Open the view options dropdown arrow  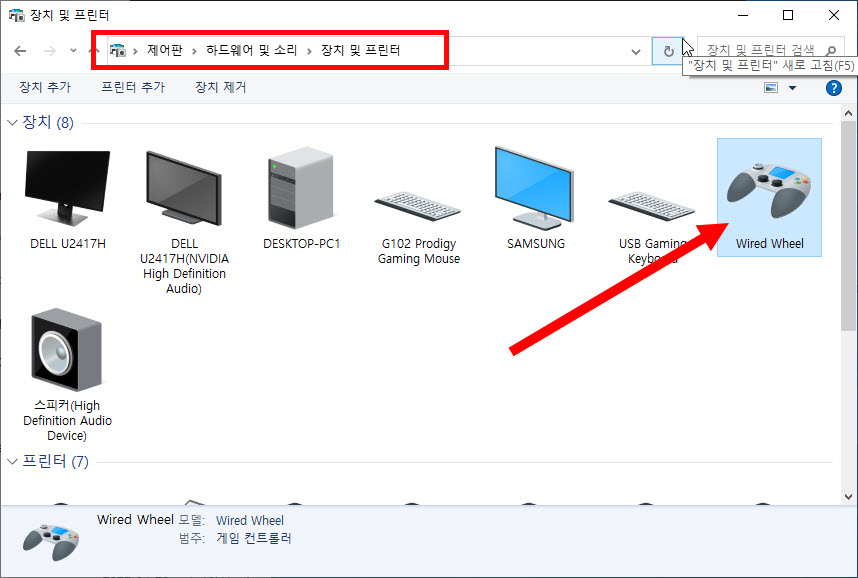click(792, 88)
